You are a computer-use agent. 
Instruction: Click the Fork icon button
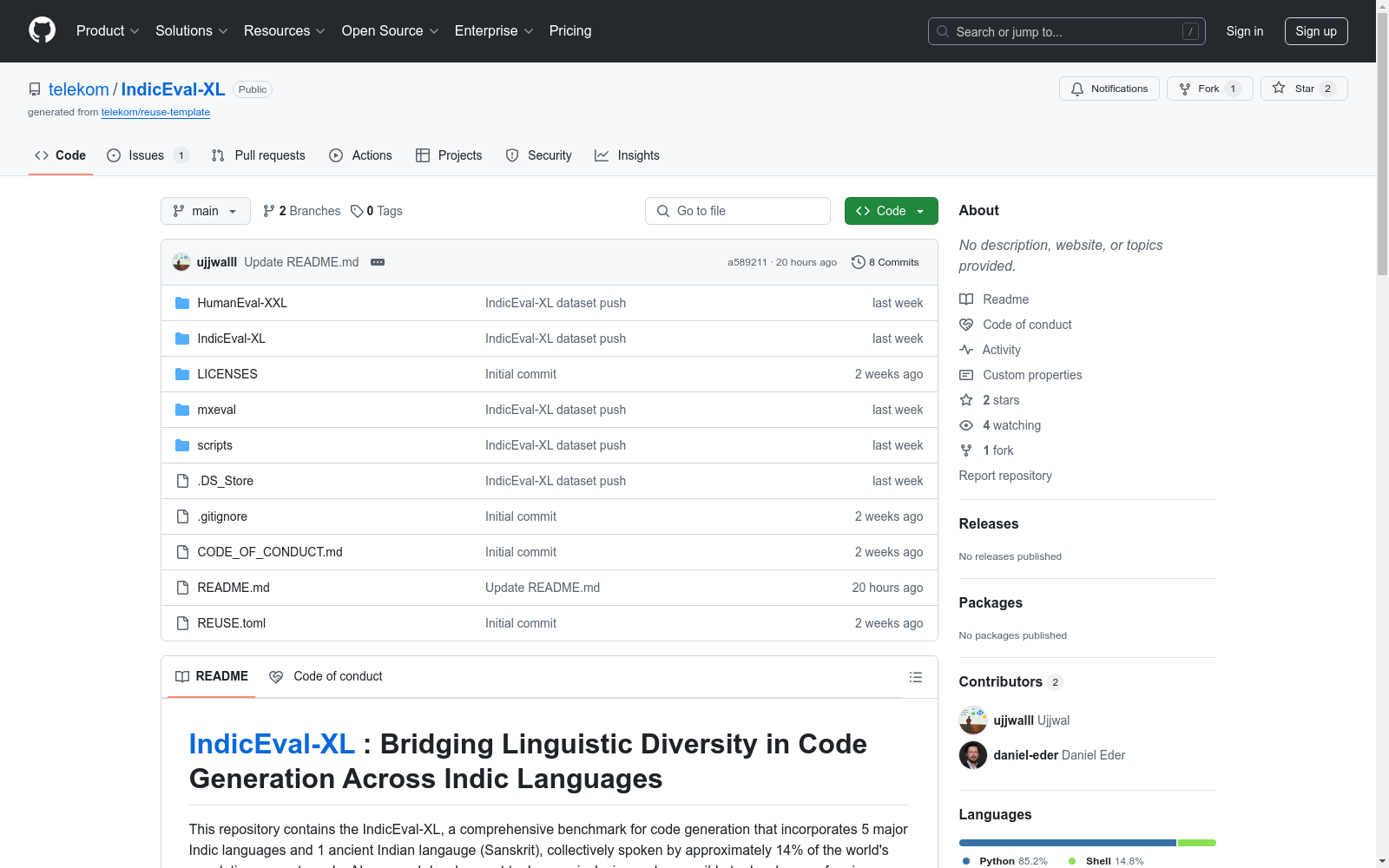coord(1185,89)
